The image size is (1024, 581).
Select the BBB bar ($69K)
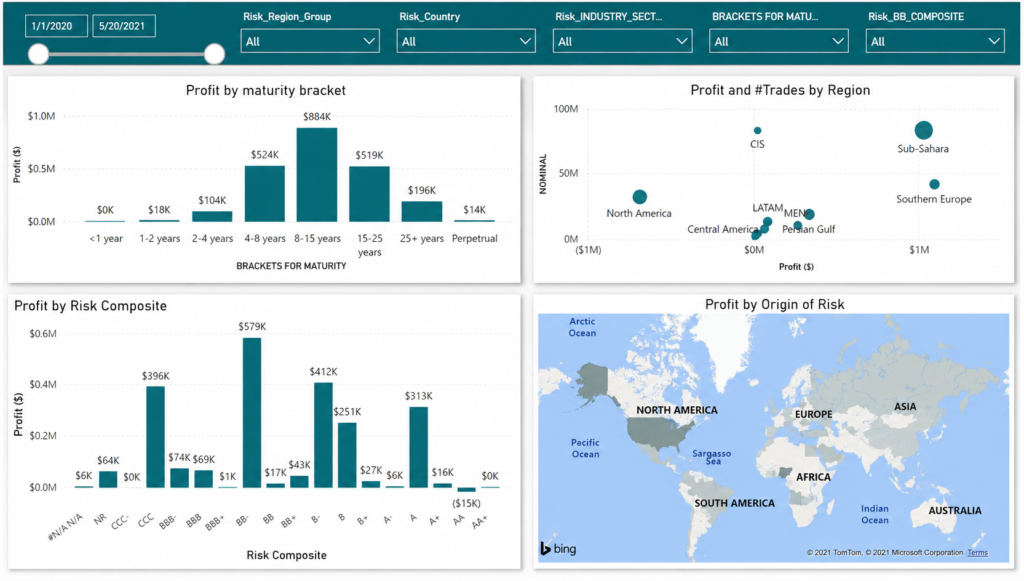pos(204,479)
